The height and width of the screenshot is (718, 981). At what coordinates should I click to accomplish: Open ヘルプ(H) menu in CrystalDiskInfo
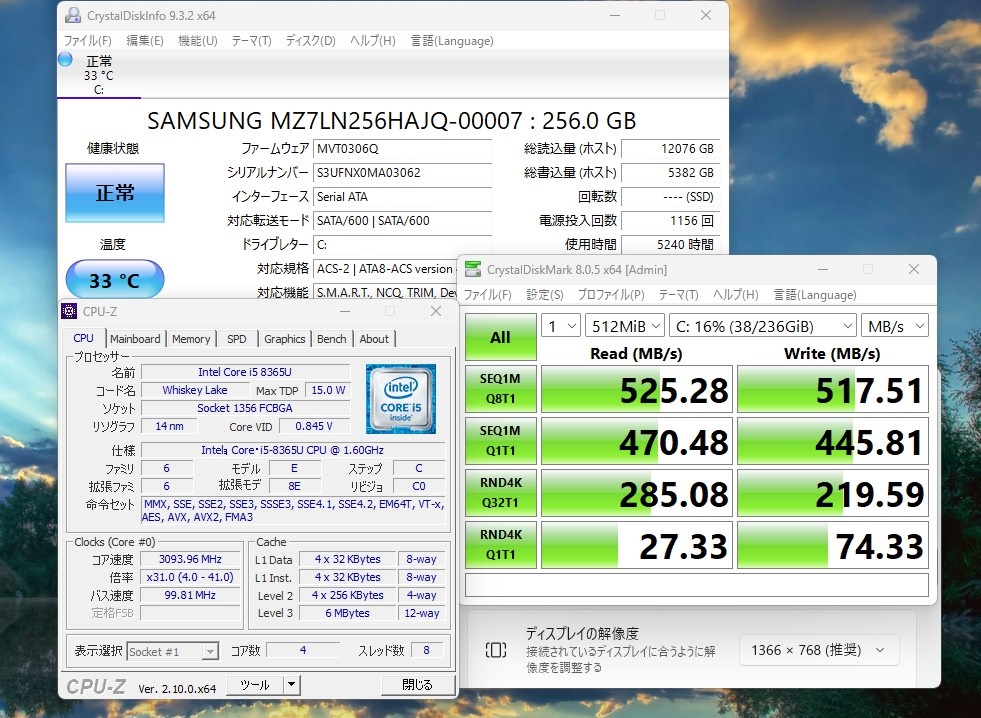point(373,41)
